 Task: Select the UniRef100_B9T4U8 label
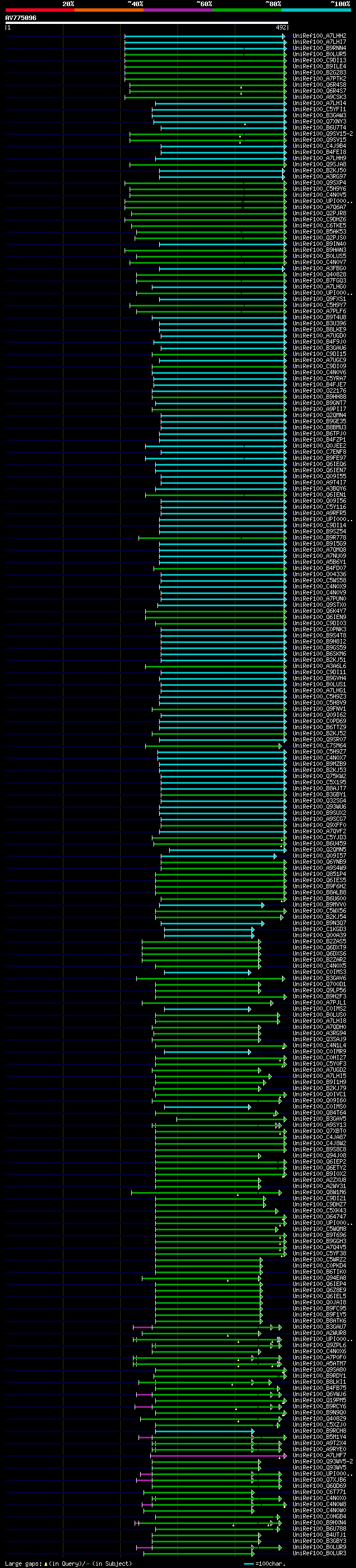(319, 317)
